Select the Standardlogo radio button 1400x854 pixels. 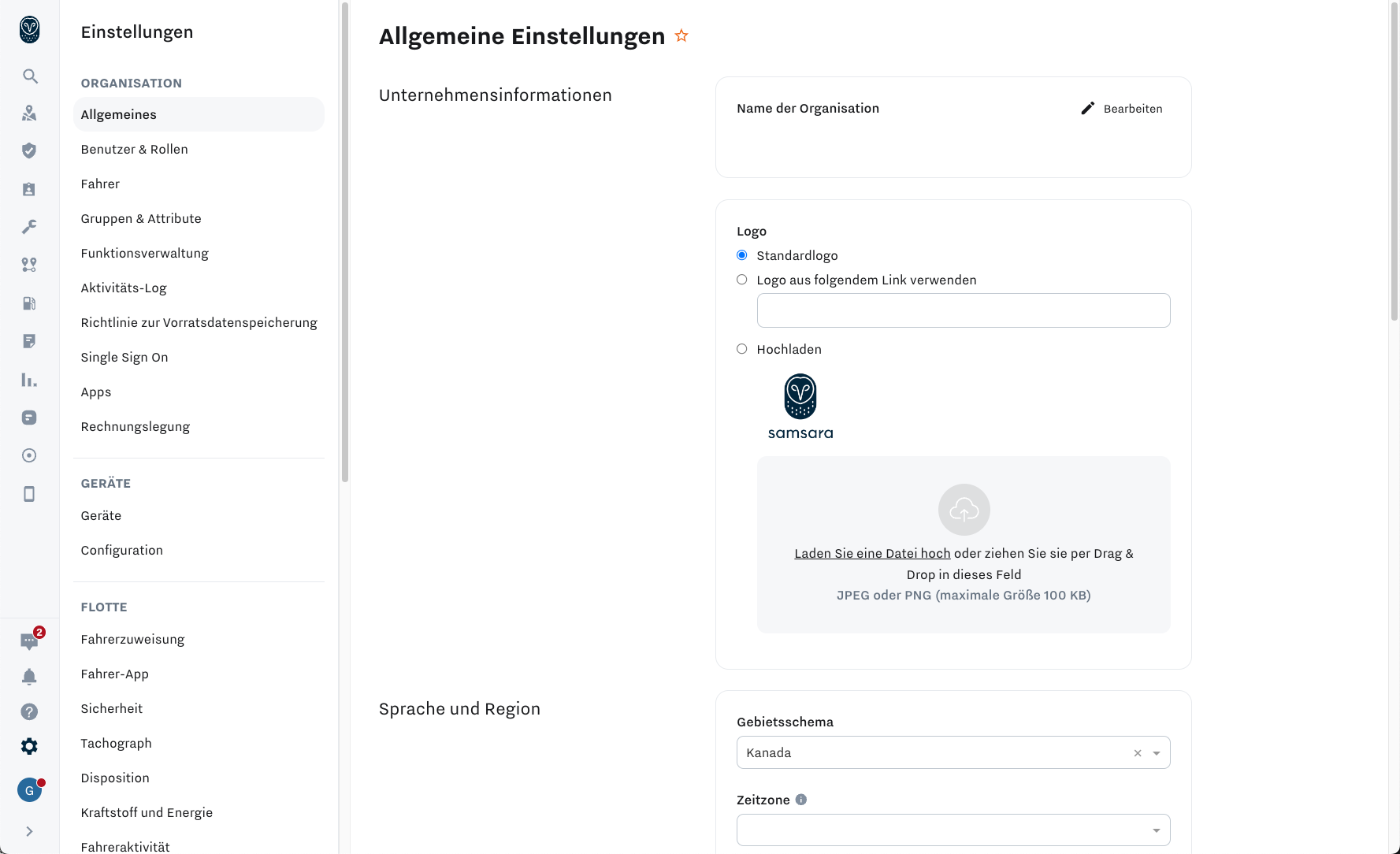741,255
